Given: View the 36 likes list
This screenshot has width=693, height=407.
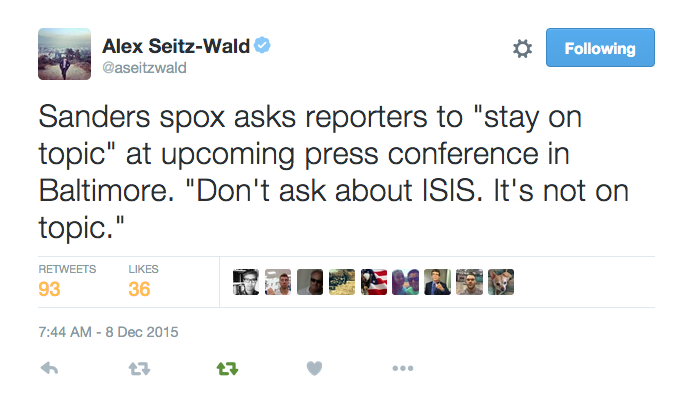Looking at the screenshot, I should (x=143, y=282).
